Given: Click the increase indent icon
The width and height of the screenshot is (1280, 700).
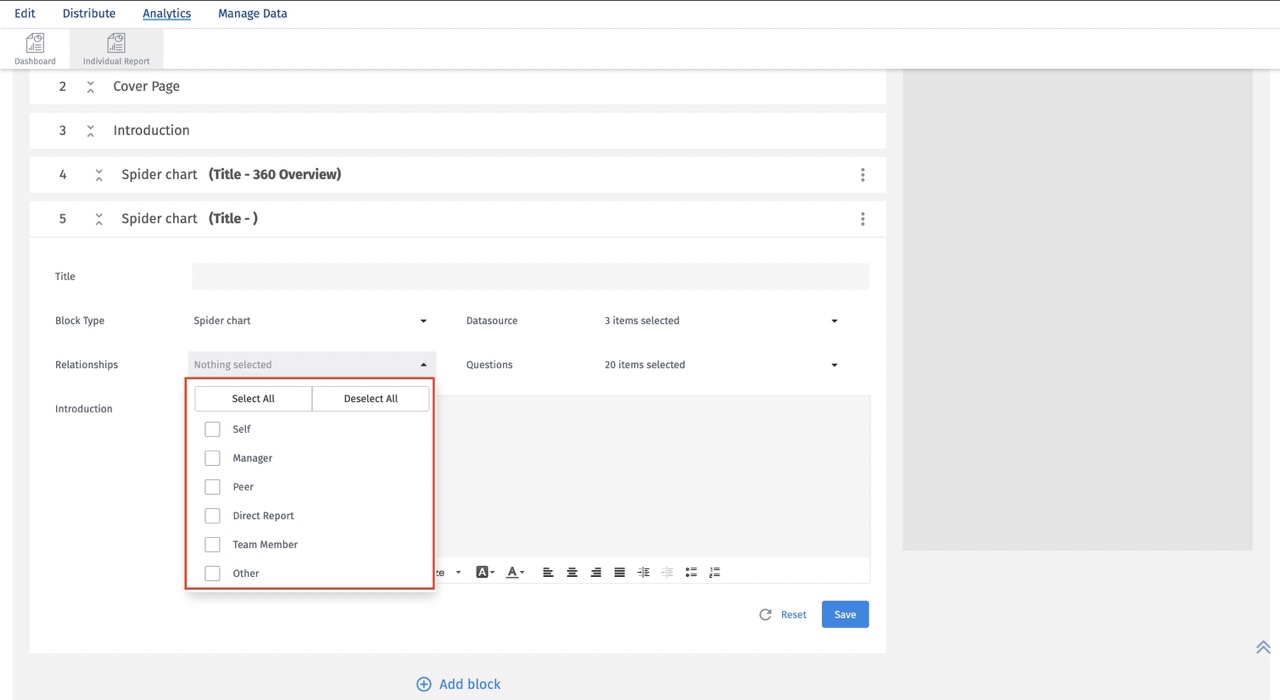Looking at the screenshot, I should pos(643,571).
